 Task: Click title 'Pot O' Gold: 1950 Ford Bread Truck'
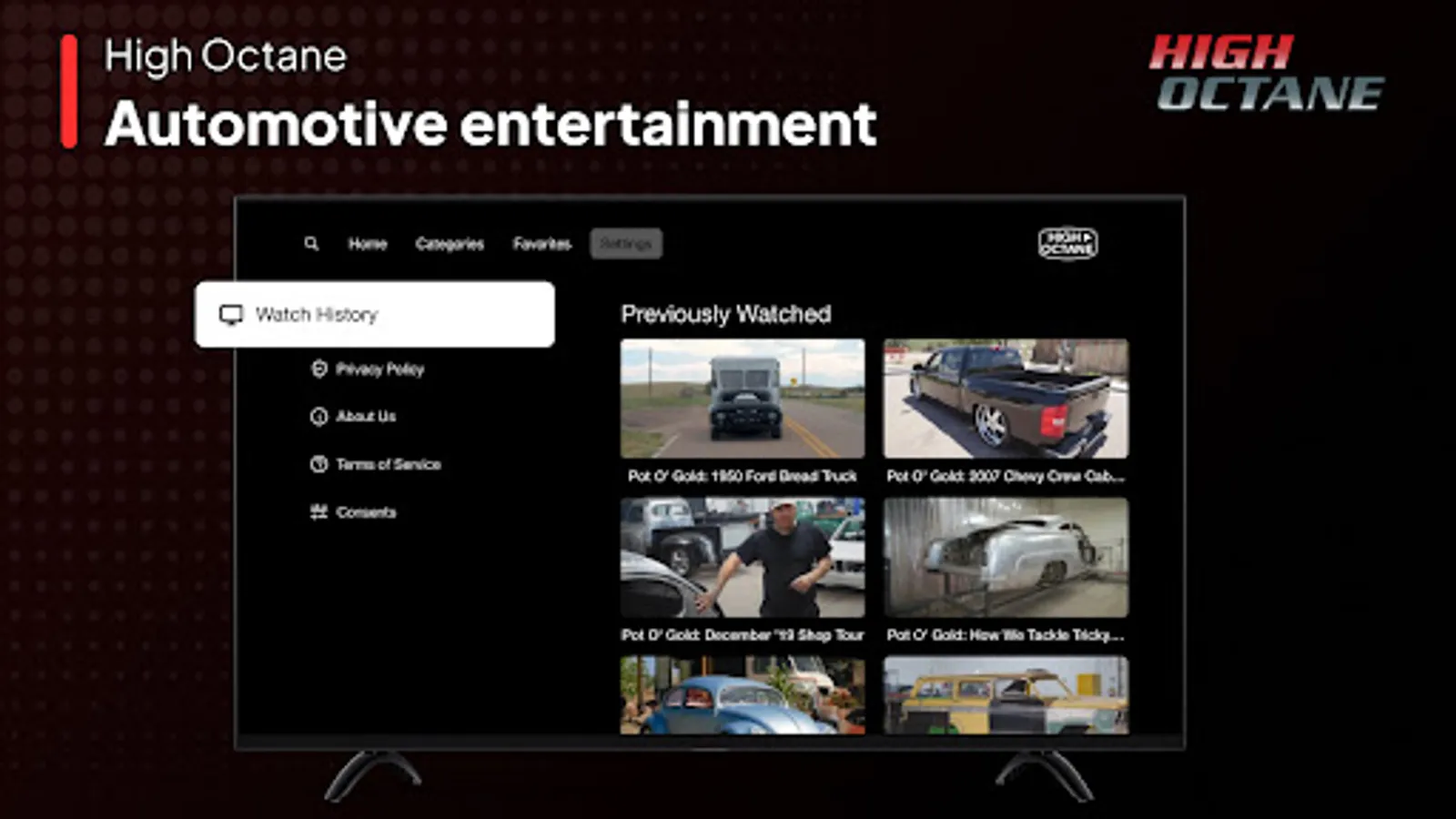tap(743, 476)
